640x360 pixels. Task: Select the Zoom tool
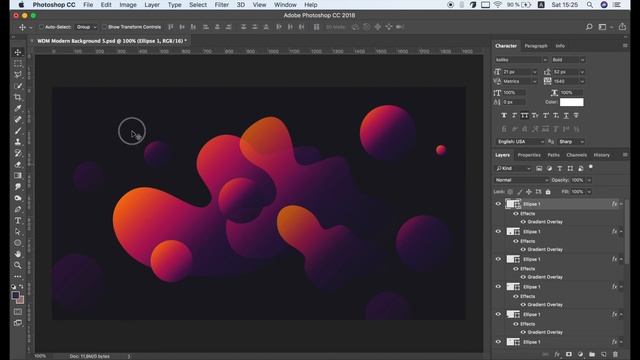click(x=18, y=265)
